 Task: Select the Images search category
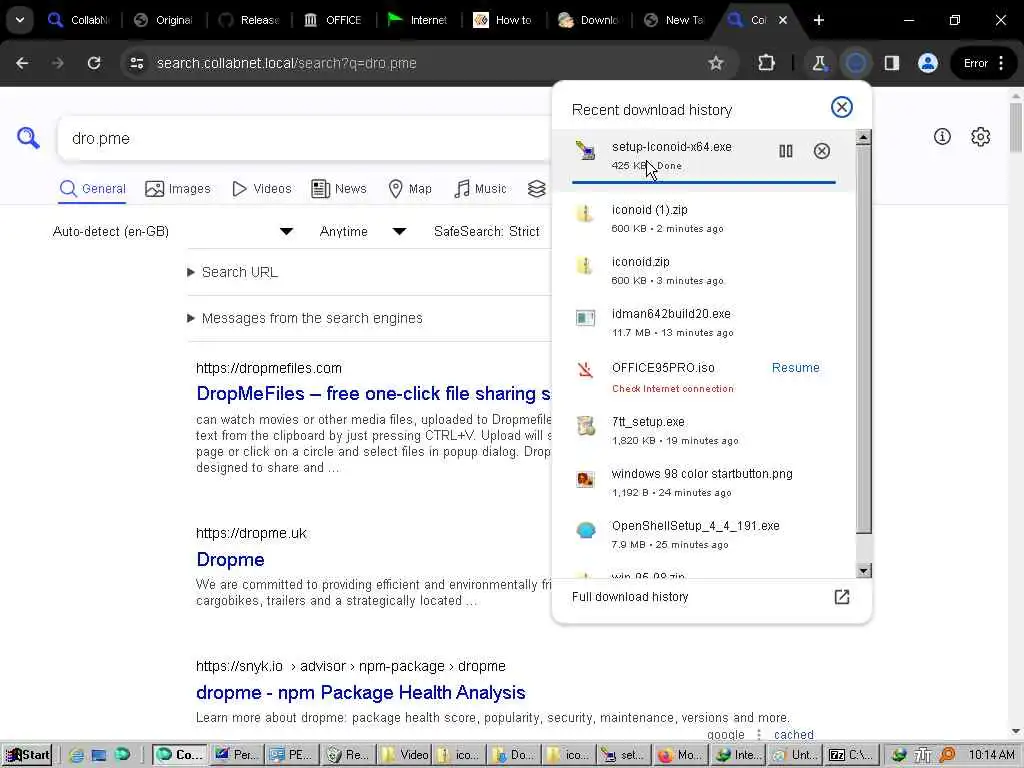click(178, 189)
